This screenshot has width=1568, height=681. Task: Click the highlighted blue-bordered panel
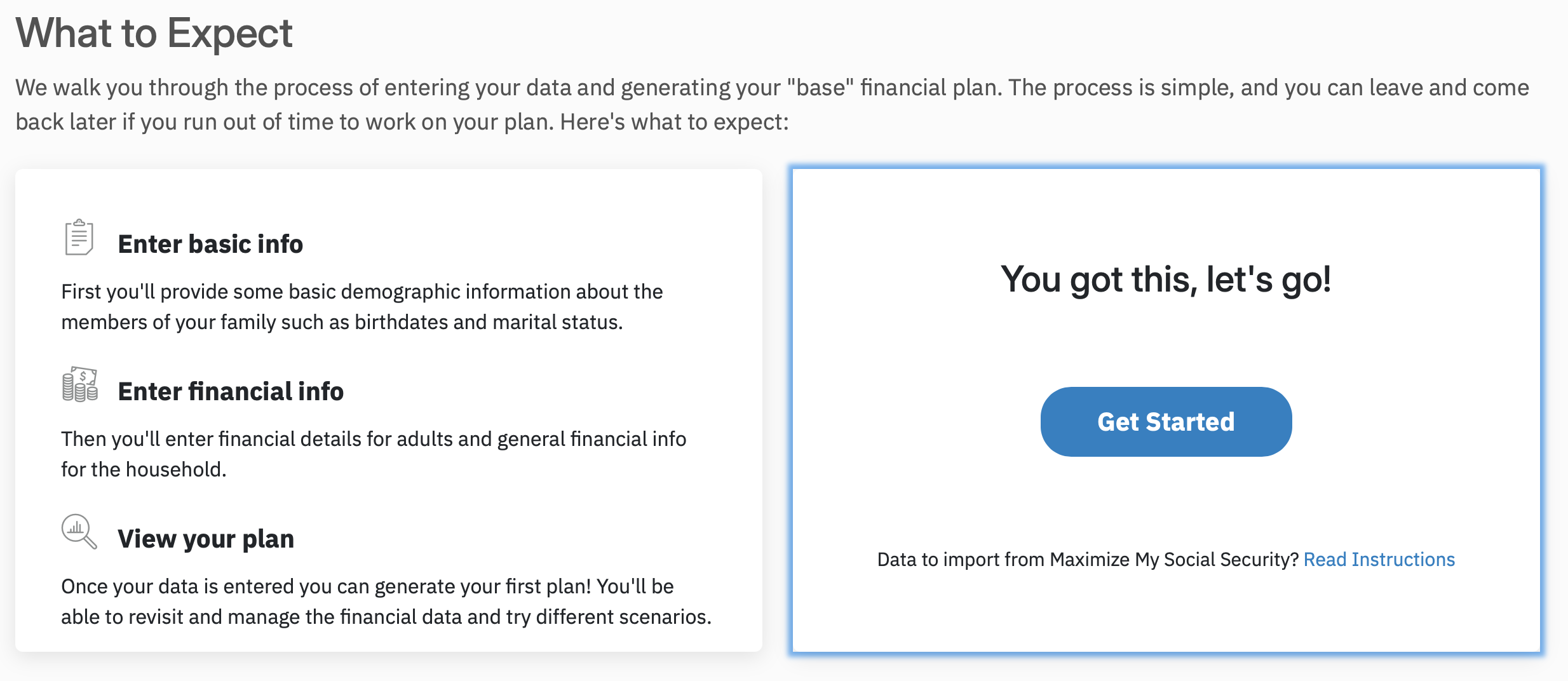pos(1166,410)
